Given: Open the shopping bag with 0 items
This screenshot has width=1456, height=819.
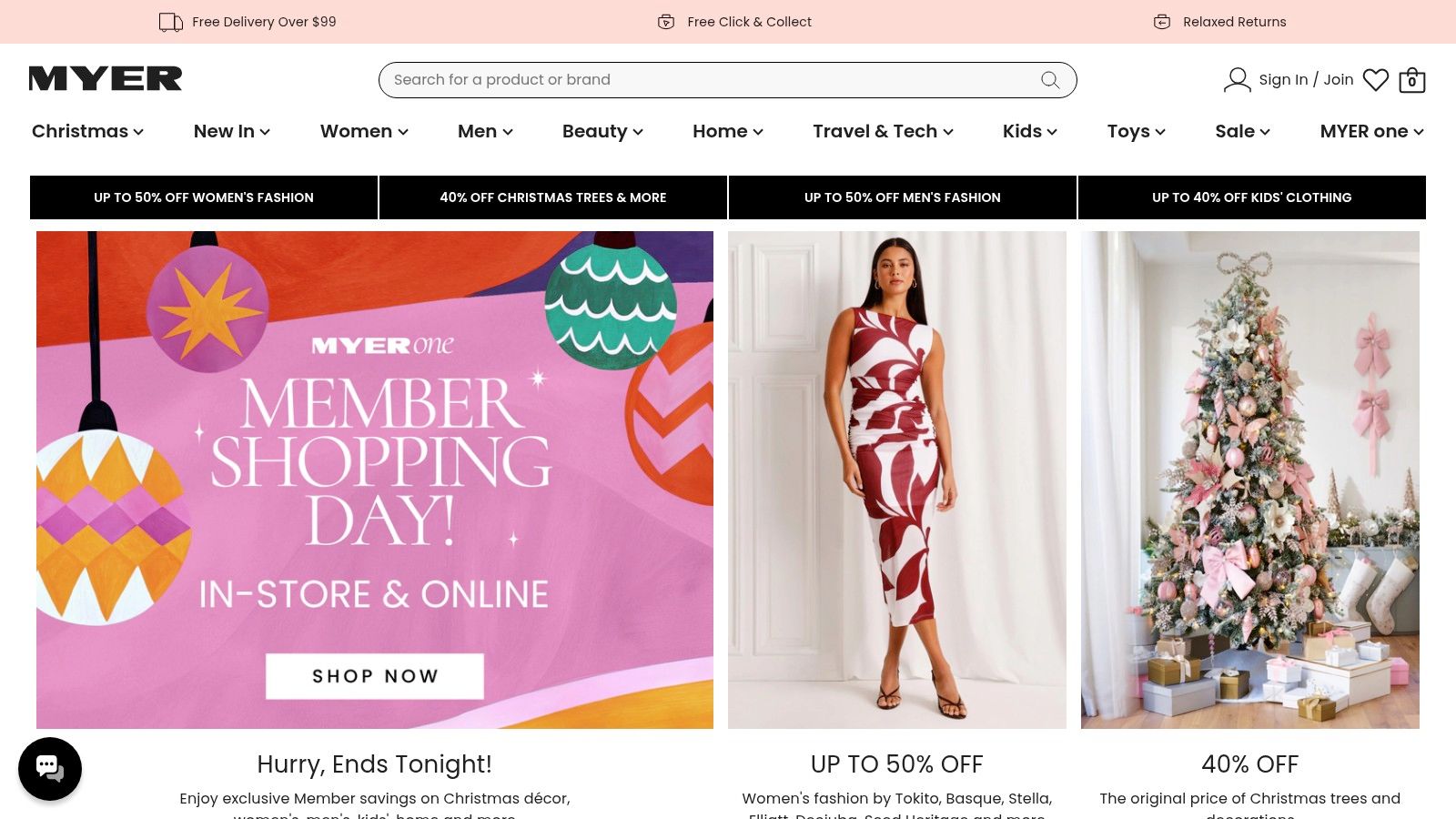Looking at the screenshot, I should tap(1411, 80).
